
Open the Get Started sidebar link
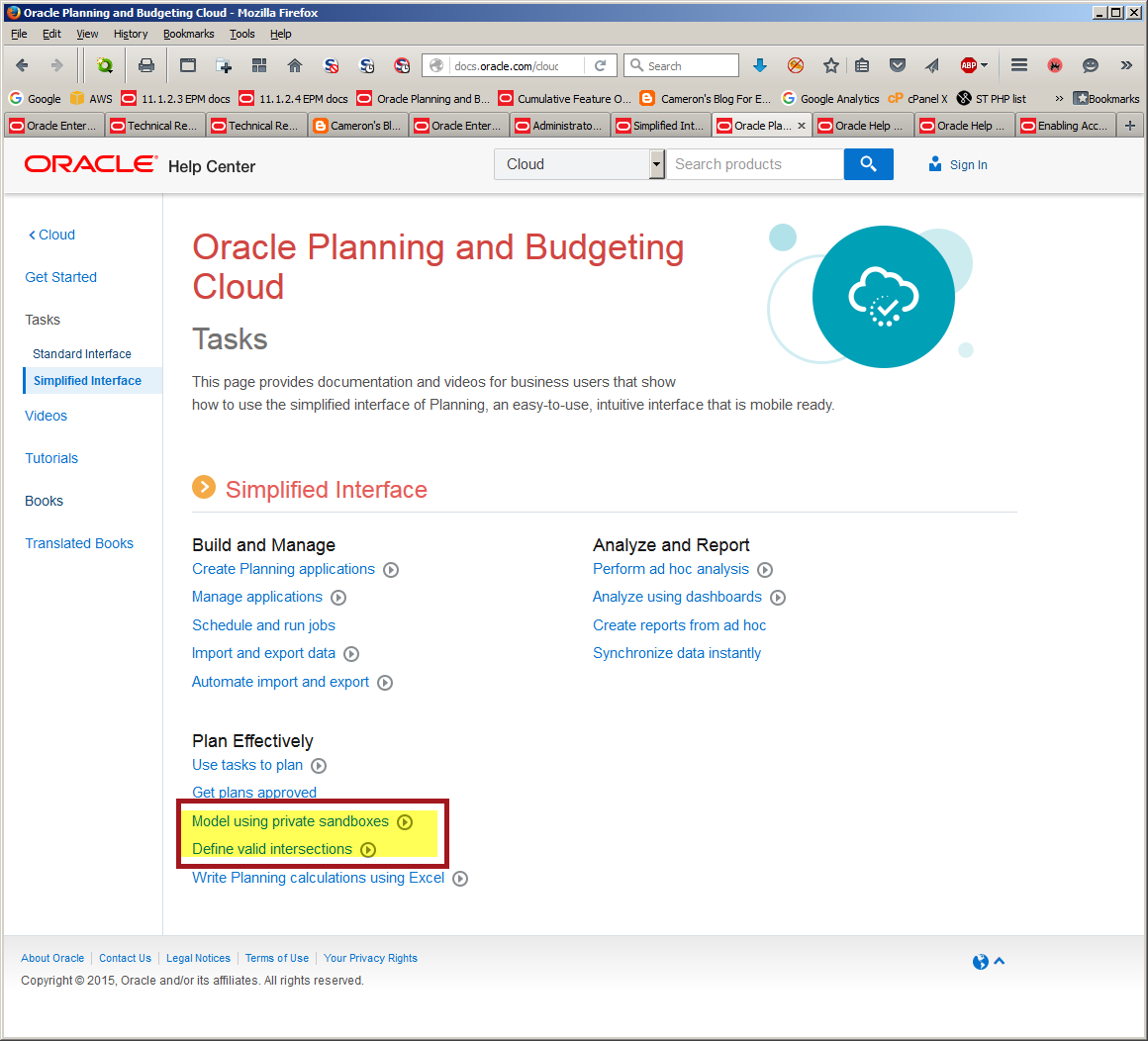pos(60,277)
